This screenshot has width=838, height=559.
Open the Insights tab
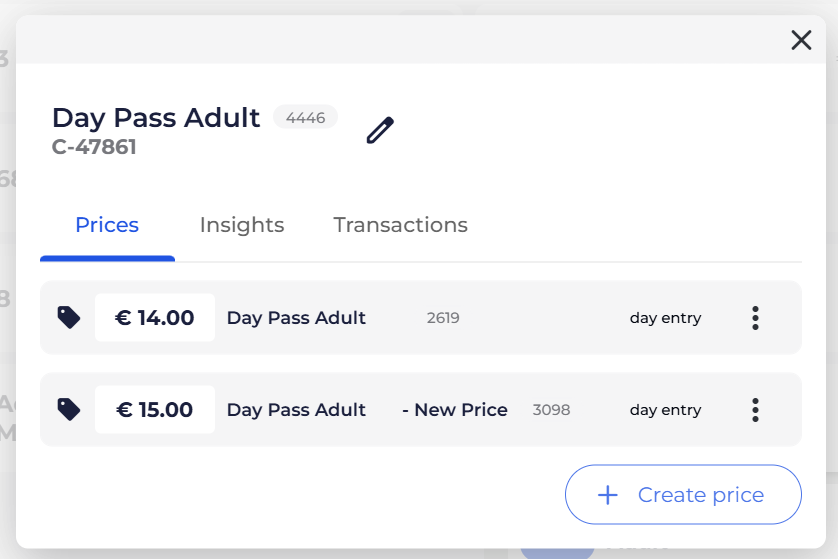[x=242, y=225]
